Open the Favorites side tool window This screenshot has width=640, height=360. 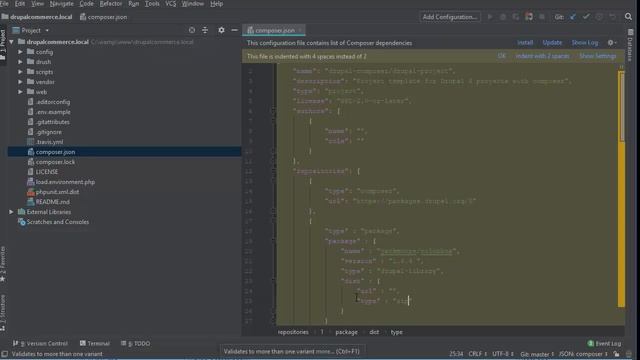[3, 264]
